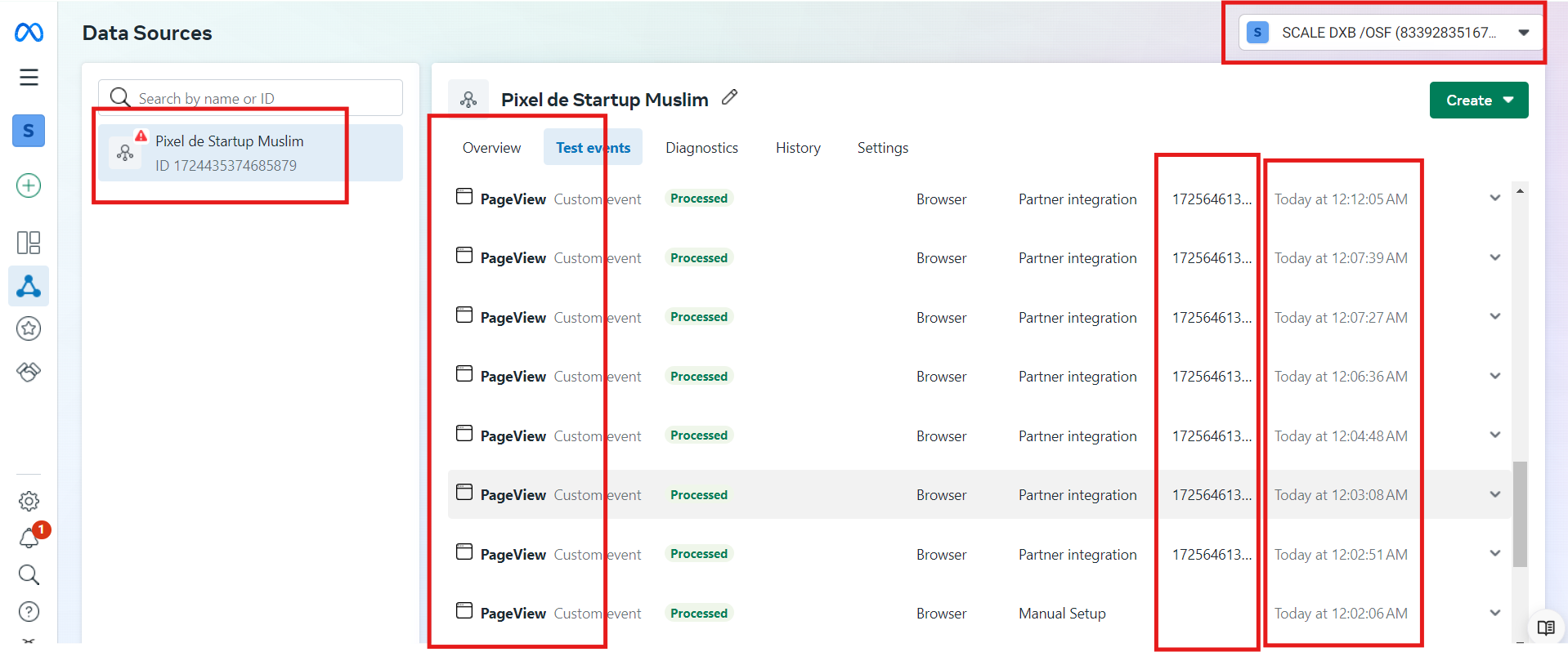The width and height of the screenshot is (1568, 652).
Task: Click the Manual Setup cell
Action: (1062, 614)
